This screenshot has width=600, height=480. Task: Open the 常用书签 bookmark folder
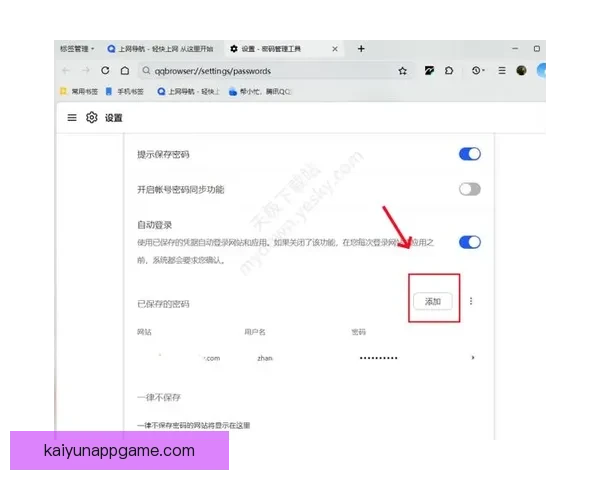tap(79, 91)
